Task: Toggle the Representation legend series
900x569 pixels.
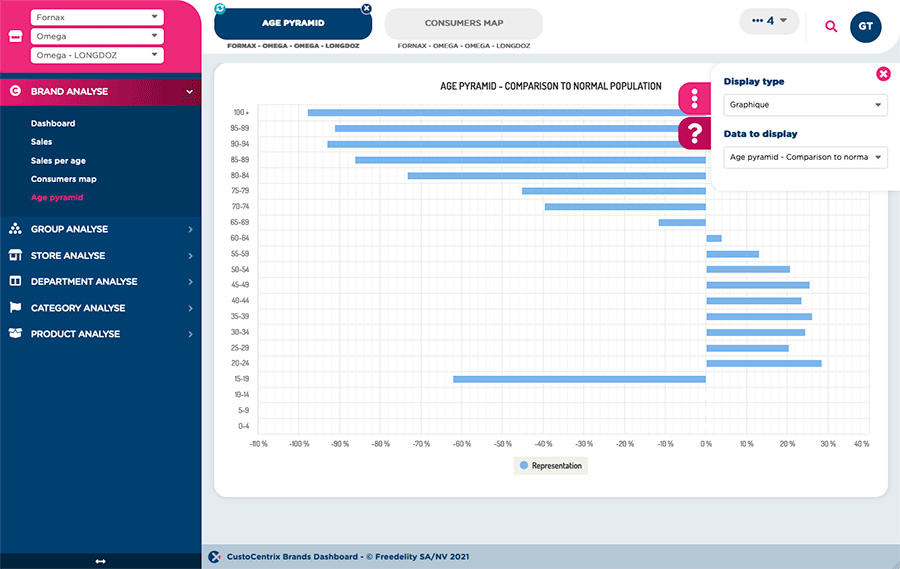Action: click(549, 466)
